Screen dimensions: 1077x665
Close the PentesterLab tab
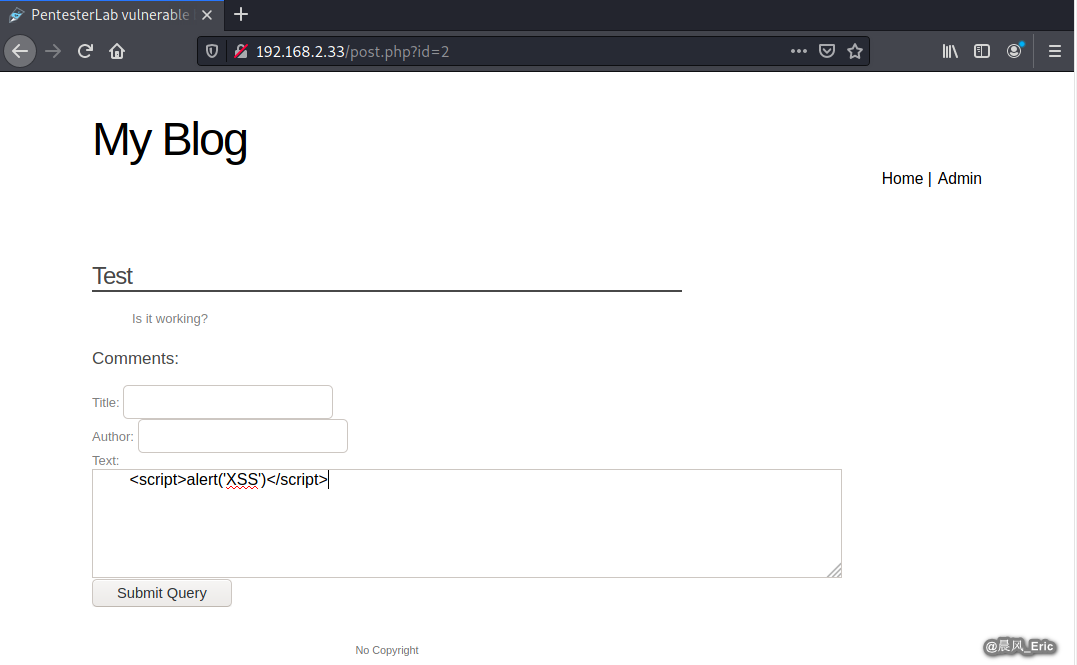pyautogui.click(x=207, y=14)
